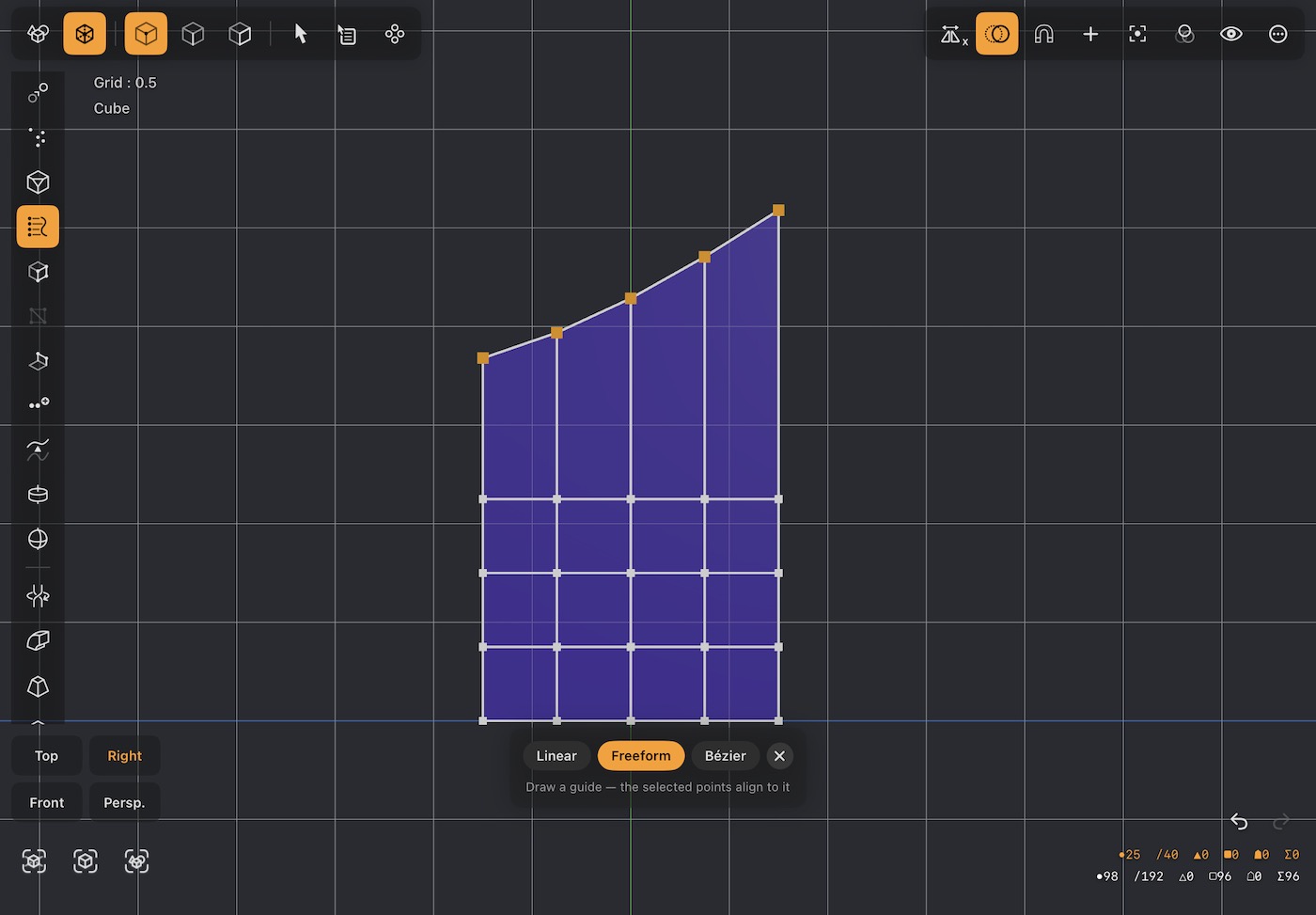Select the add points tool
1316x915 pixels.
38,404
